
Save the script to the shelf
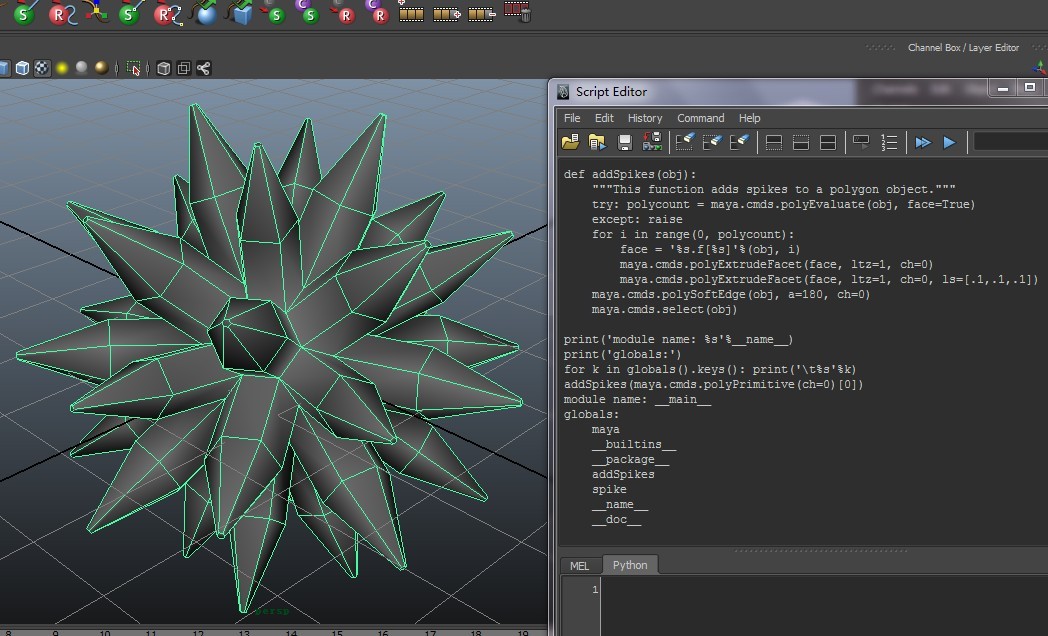[x=652, y=142]
